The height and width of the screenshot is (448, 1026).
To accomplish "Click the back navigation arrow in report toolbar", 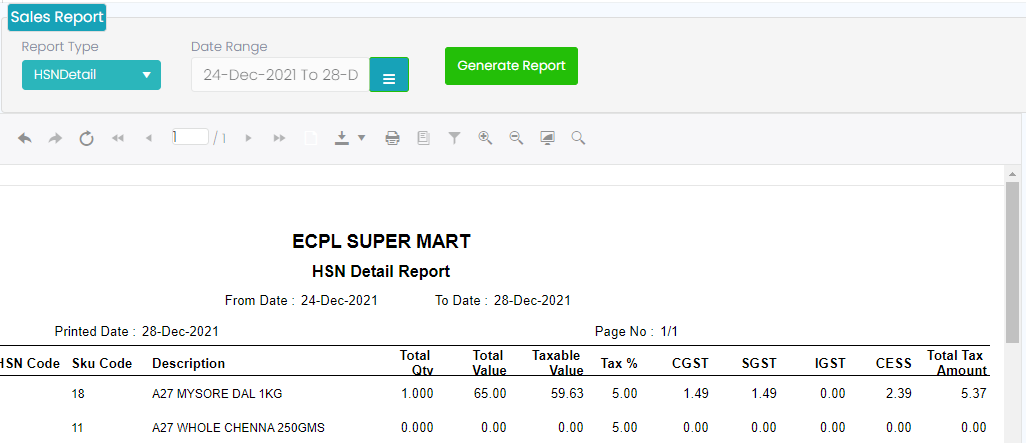I will tap(25, 138).
